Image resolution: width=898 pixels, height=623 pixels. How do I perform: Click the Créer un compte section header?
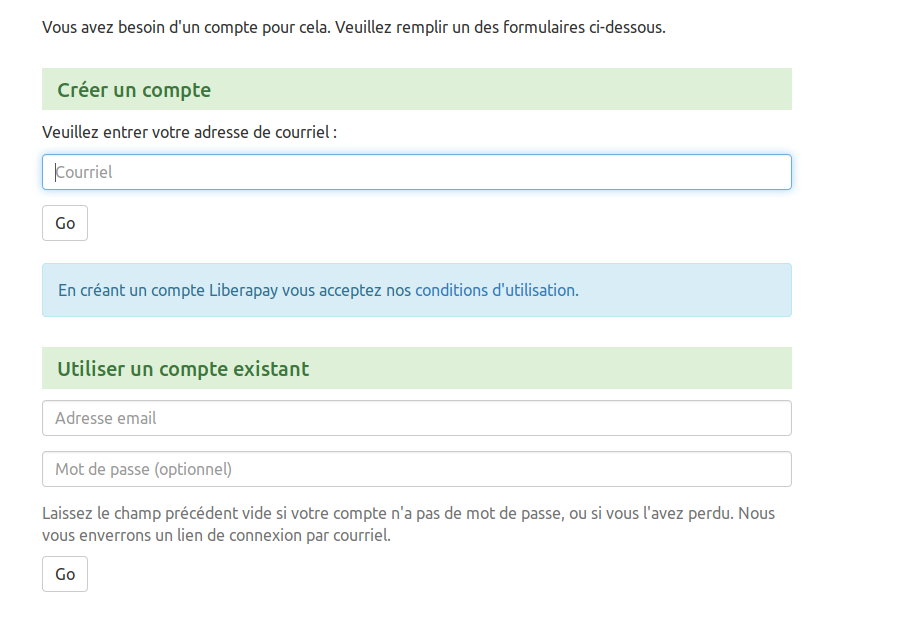pos(134,89)
